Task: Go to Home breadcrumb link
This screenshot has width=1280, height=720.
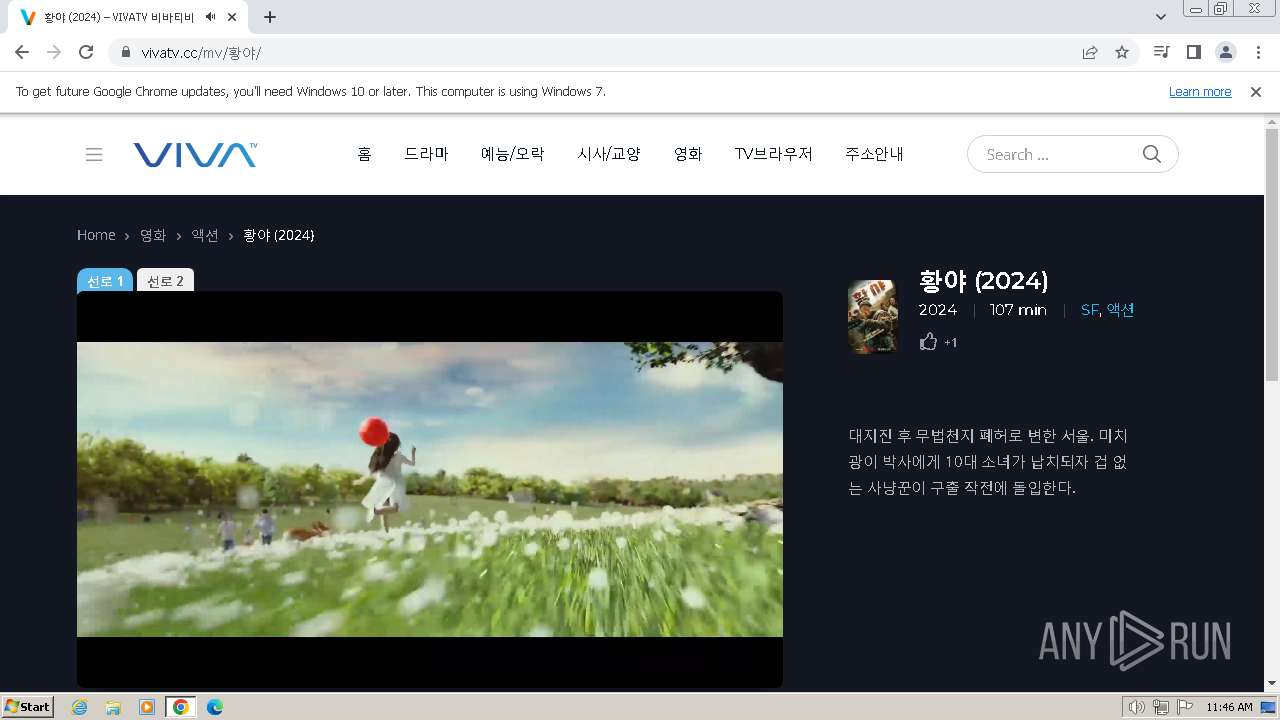Action: pos(96,235)
